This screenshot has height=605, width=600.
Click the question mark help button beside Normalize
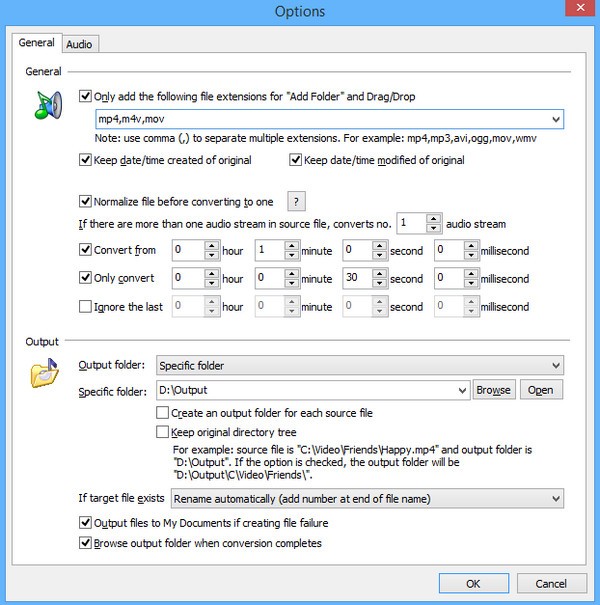click(297, 201)
